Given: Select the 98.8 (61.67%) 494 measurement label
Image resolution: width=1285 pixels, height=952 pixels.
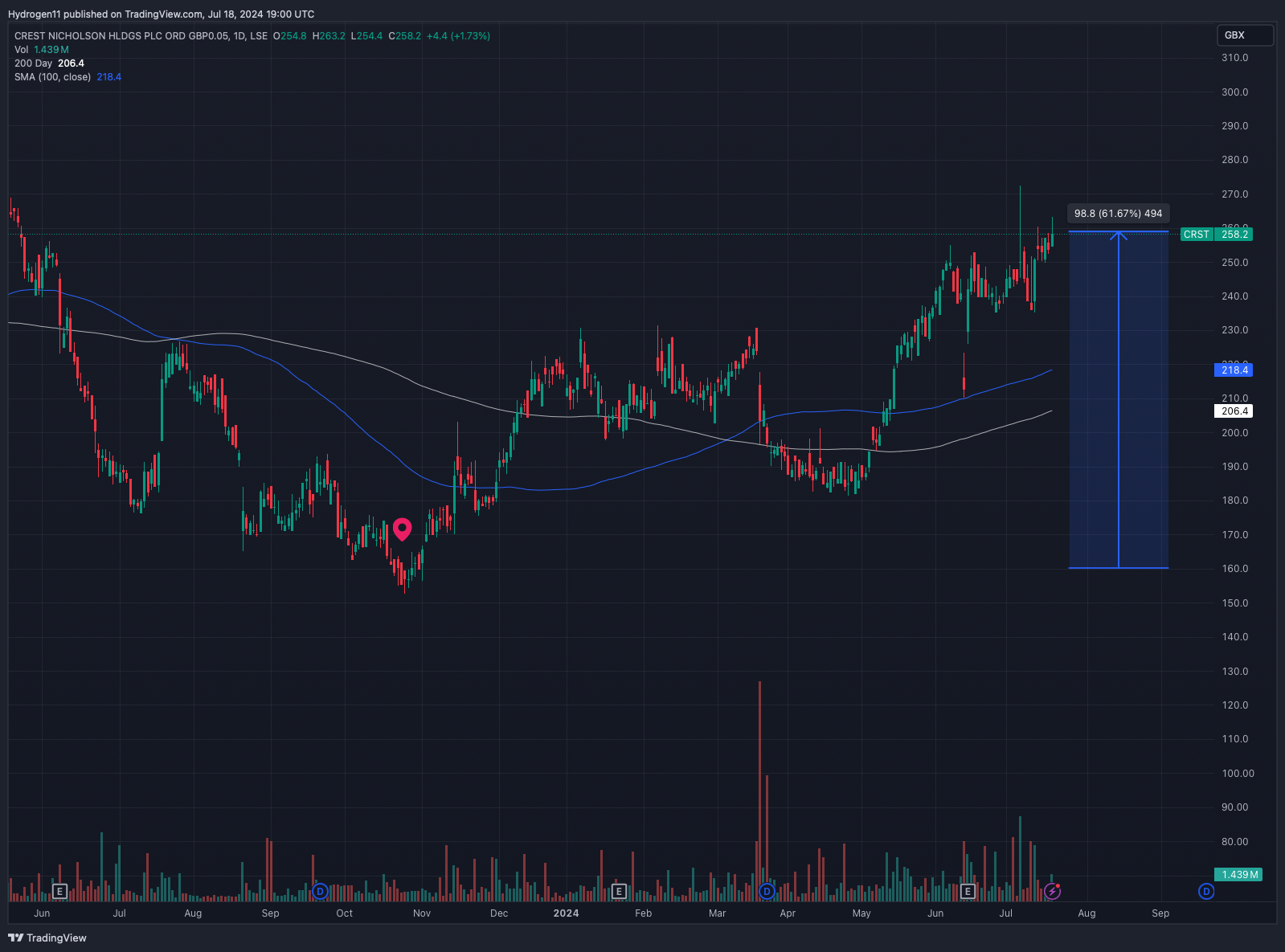Looking at the screenshot, I should (1118, 213).
